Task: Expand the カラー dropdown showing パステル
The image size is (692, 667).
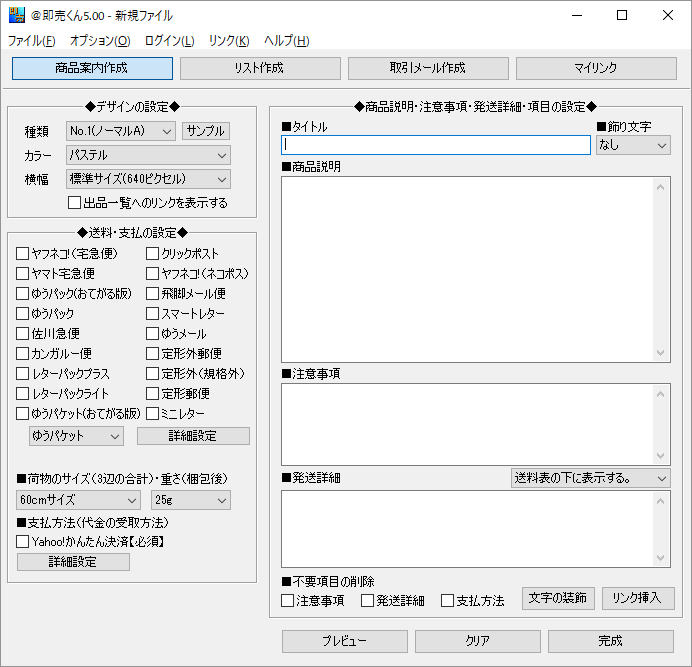Action: [148, 155]
